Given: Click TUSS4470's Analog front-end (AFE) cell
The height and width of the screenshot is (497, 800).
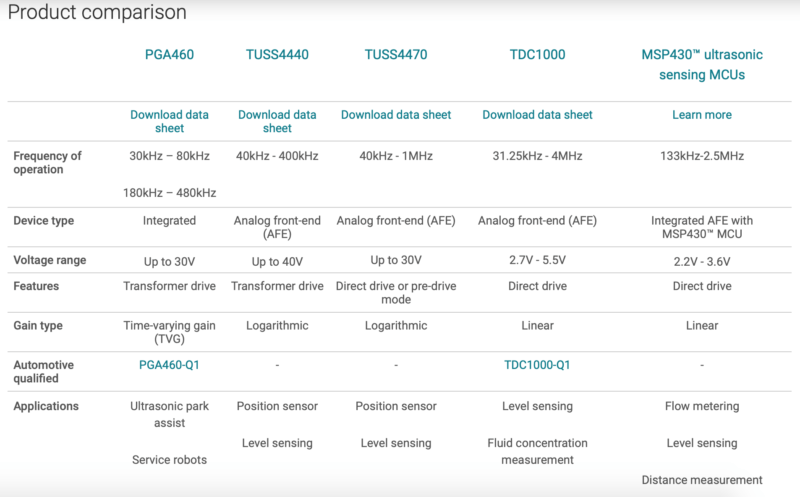Looking at the screenshot, I should pyautogui.click(x=396, y=220).
